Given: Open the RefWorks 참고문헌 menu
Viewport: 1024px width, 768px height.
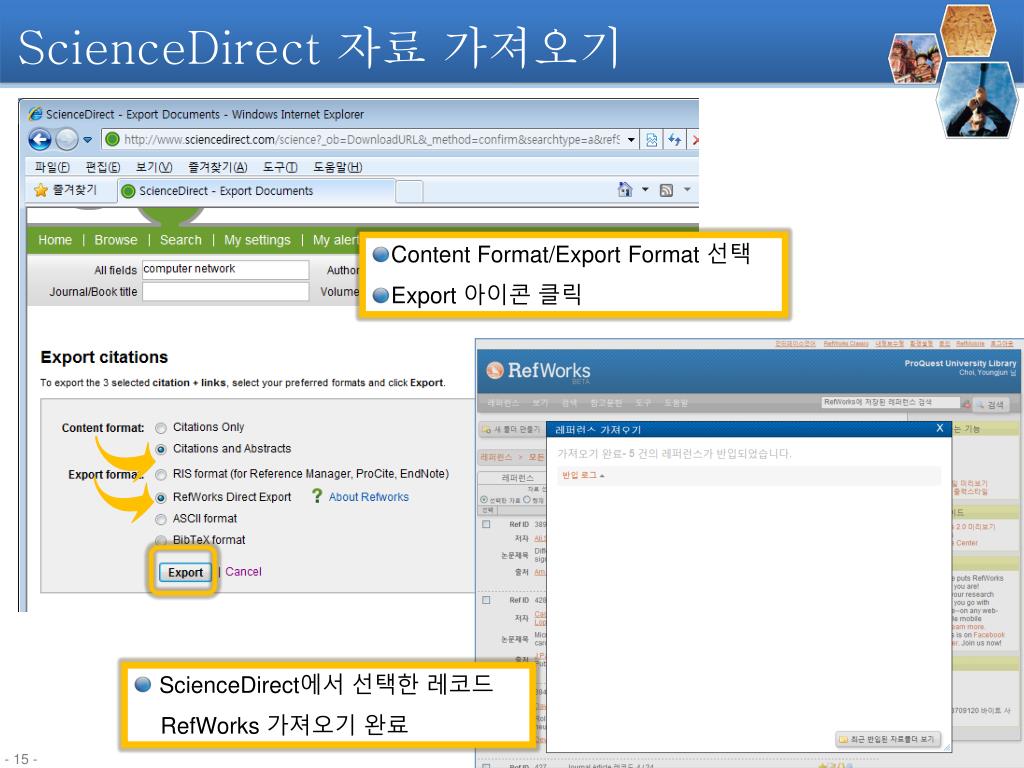Looking at the screenshot, I should click(605, 403).
